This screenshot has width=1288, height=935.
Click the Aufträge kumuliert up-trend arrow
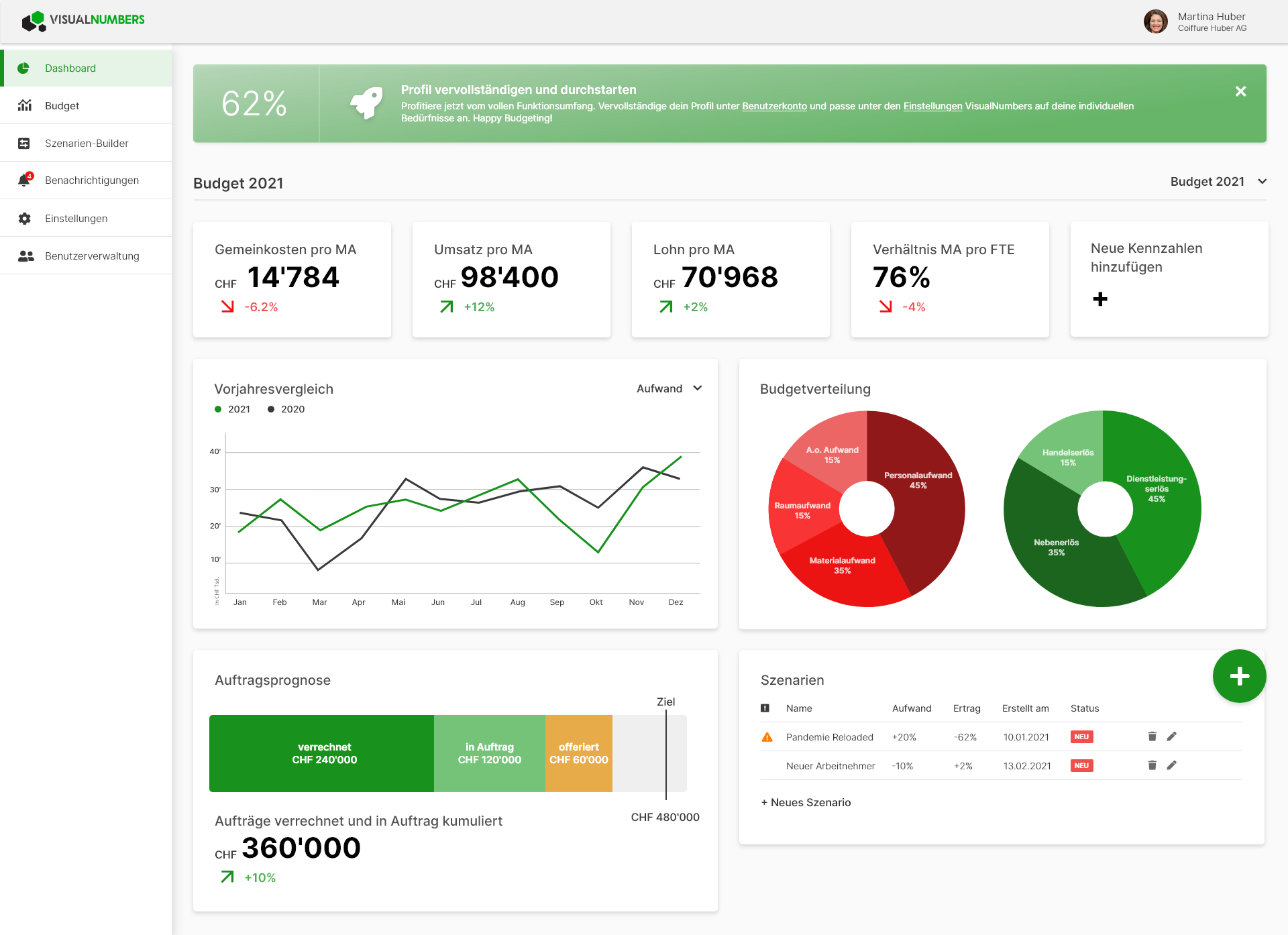(227, 877)
